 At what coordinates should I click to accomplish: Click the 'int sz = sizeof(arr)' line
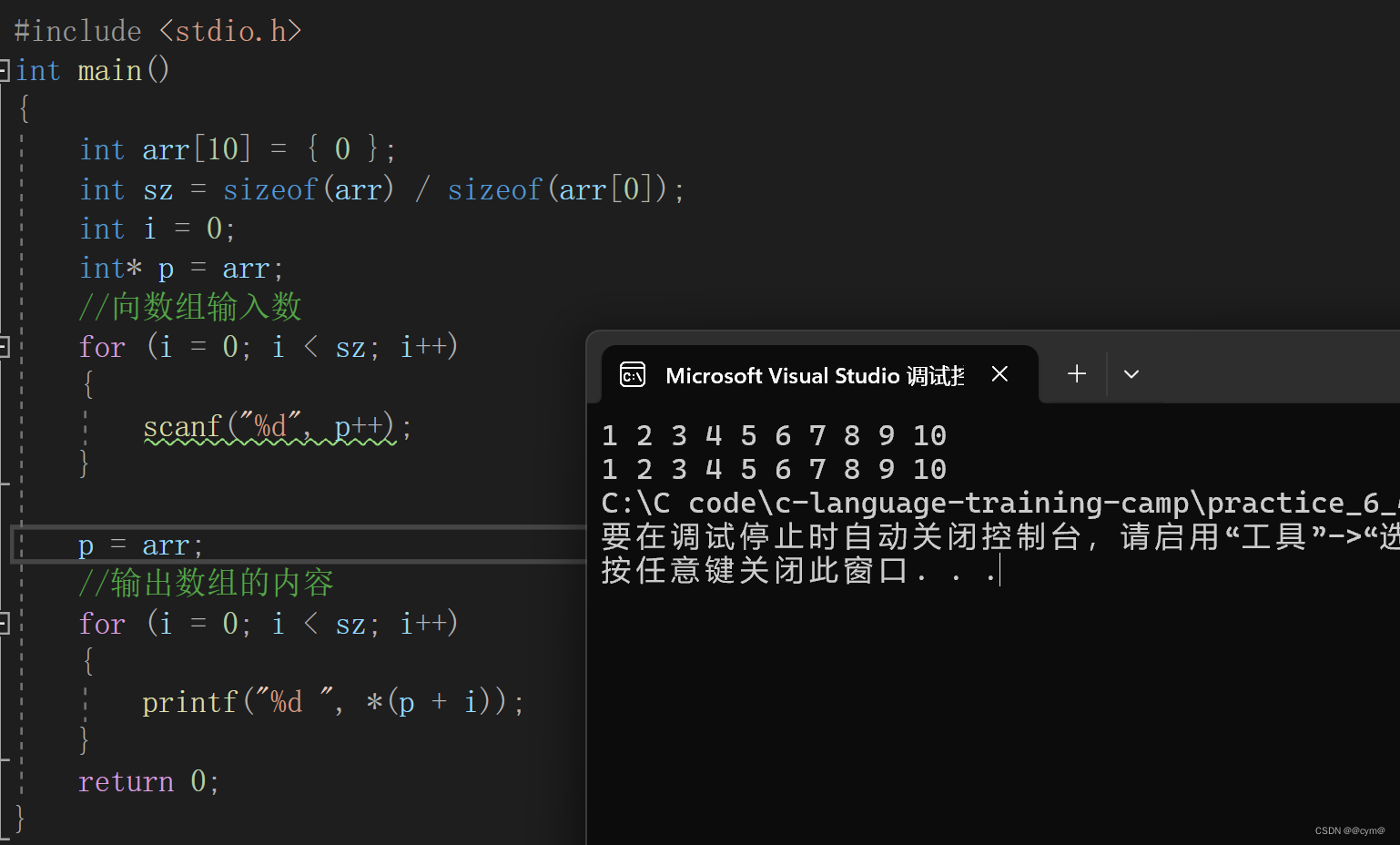click(382, 189)
